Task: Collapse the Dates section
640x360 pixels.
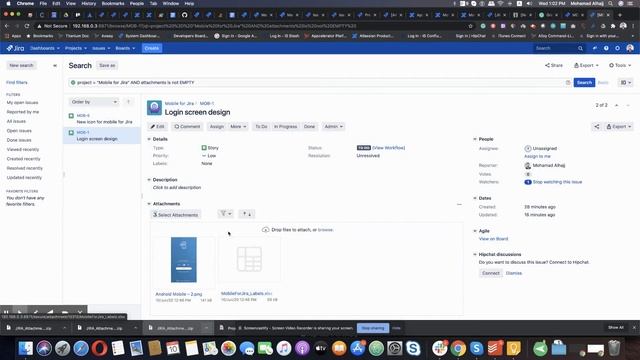Action: pos(475,198)
